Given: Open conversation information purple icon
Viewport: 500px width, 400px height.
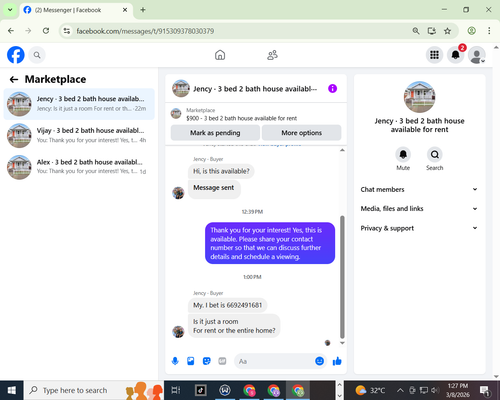Looking at the screenshot, I should pyautogui.click(x=332, y=89).
